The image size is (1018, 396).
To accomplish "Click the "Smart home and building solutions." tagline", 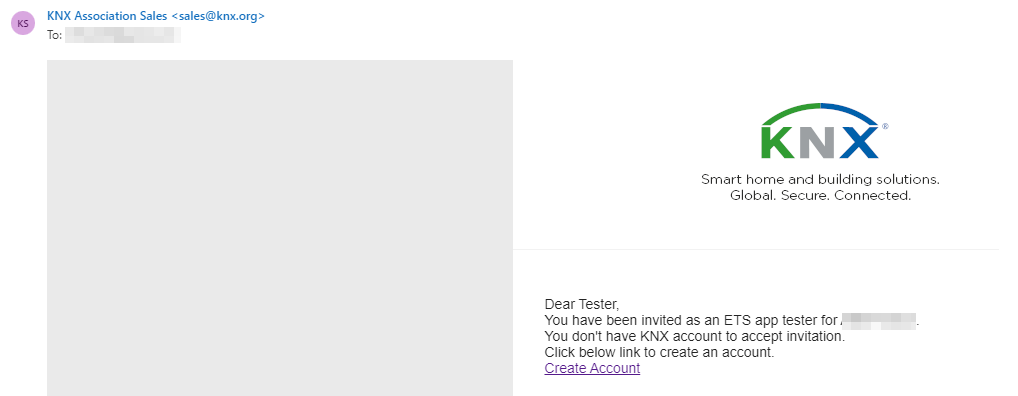I will (820, 179).
